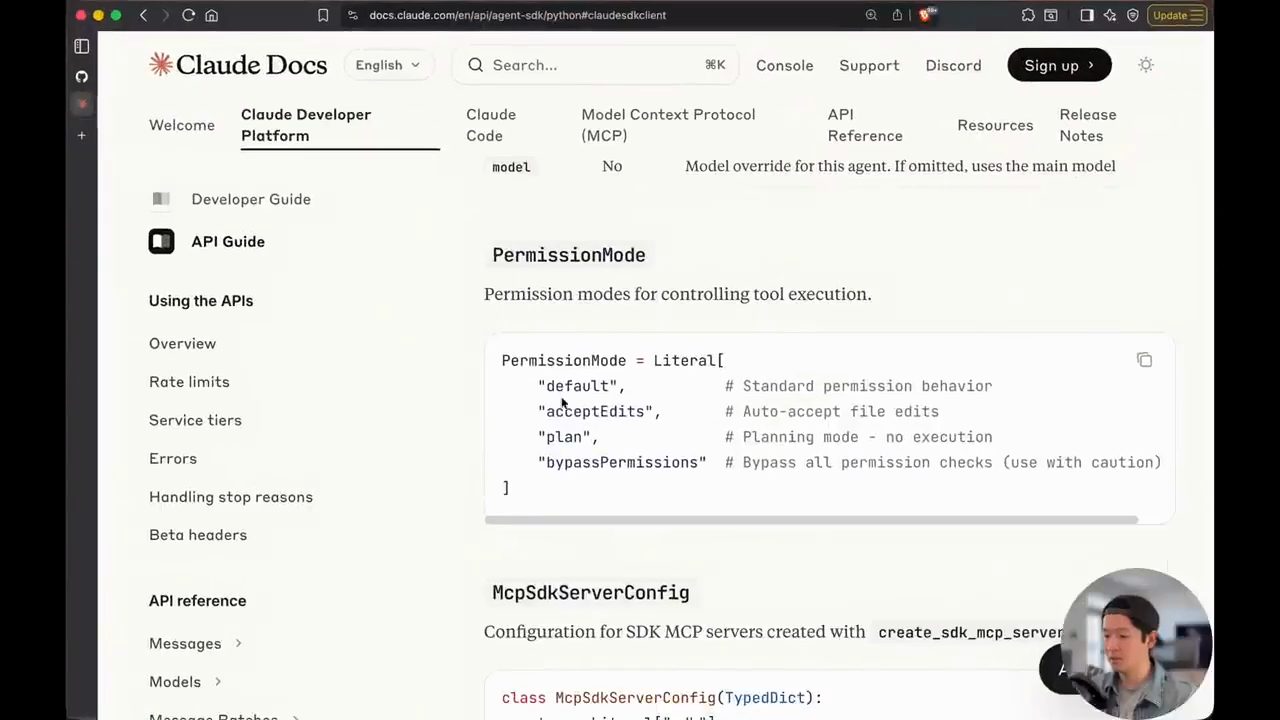Open the browser Update menu button
This screenshot has height=720, width=1280.
point(1178,15)
